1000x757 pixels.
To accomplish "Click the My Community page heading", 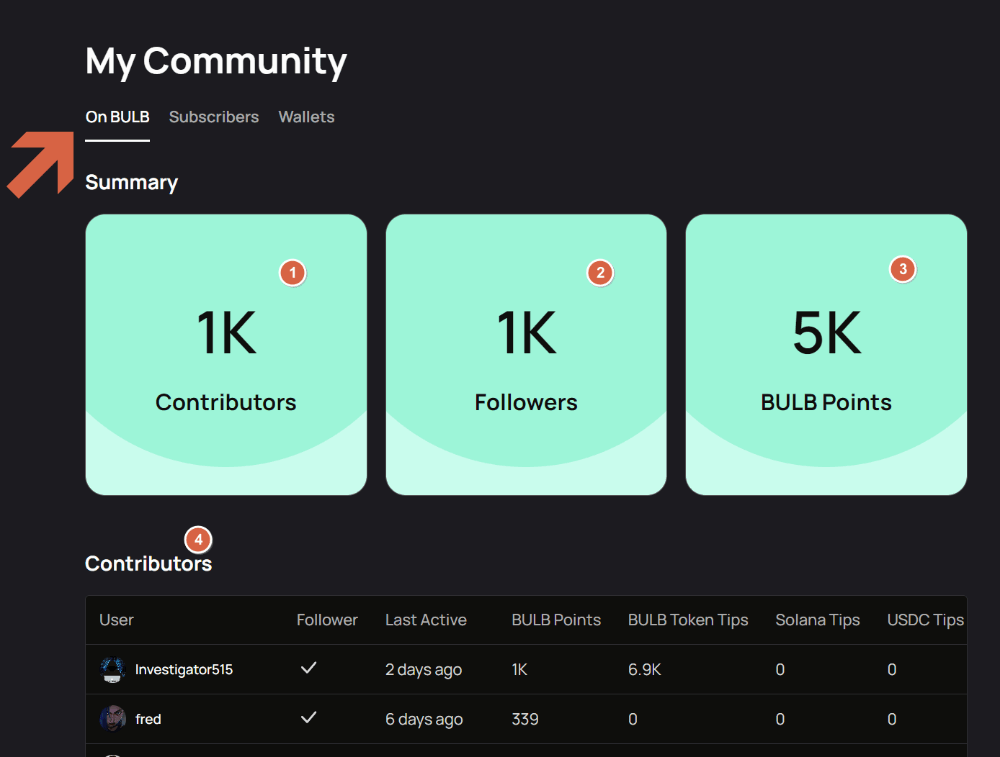I will coord(216,62).
